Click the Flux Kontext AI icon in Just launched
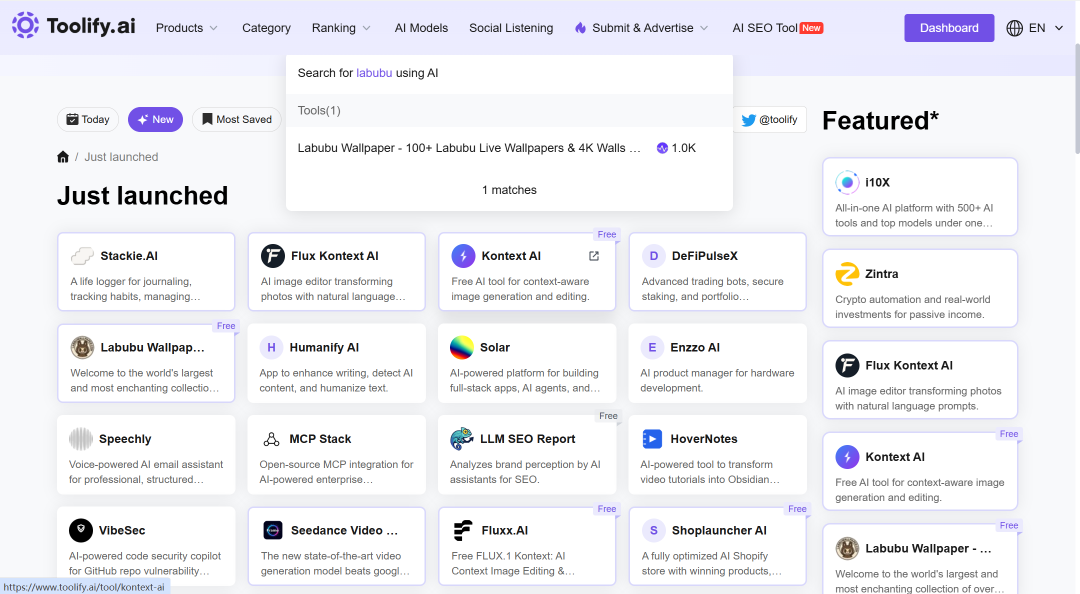This screenshot has height=594, width=1080. (273, 256)
